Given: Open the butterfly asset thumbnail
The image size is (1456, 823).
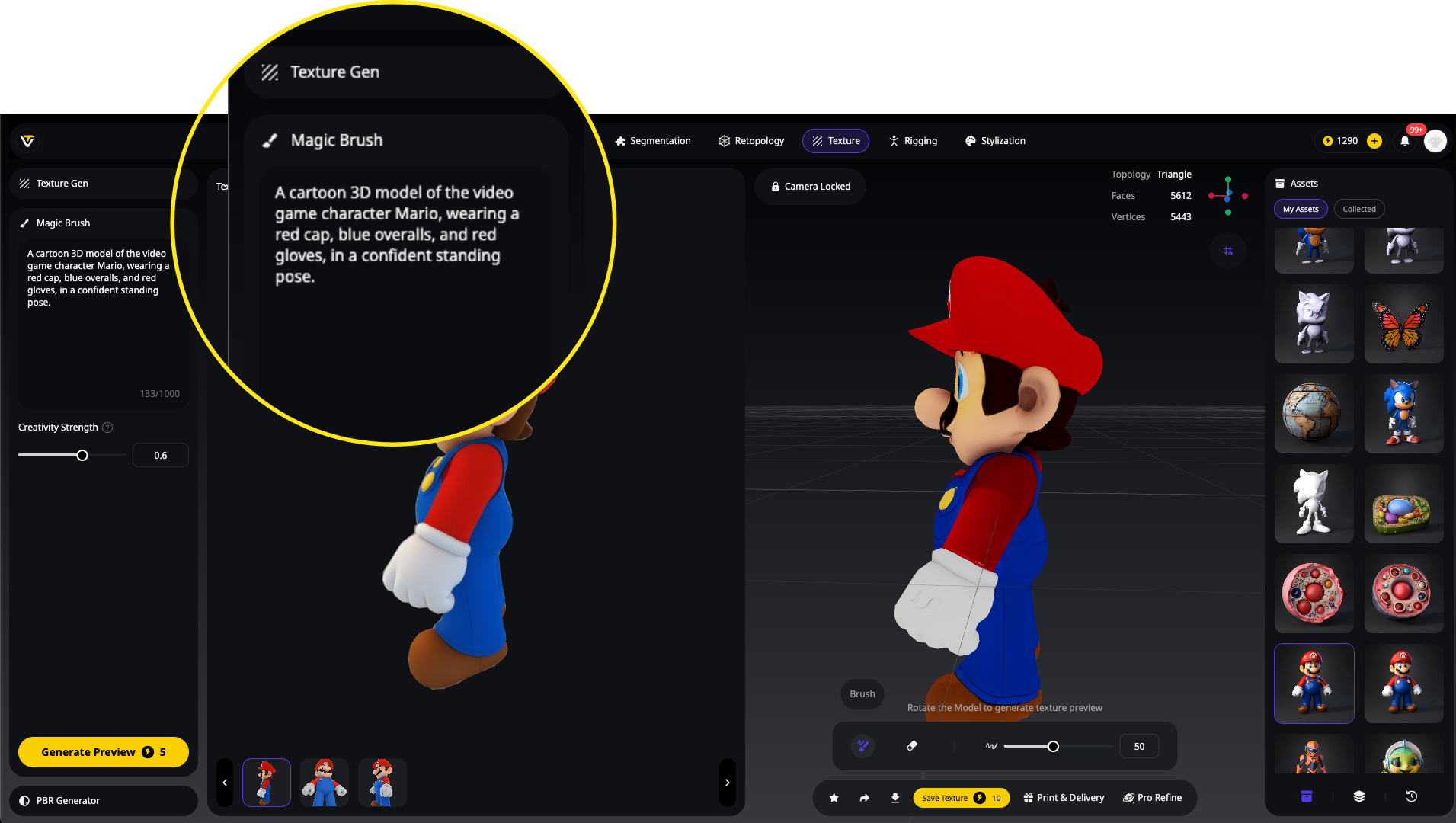Looking at the screenshot, I should 1403,324.
